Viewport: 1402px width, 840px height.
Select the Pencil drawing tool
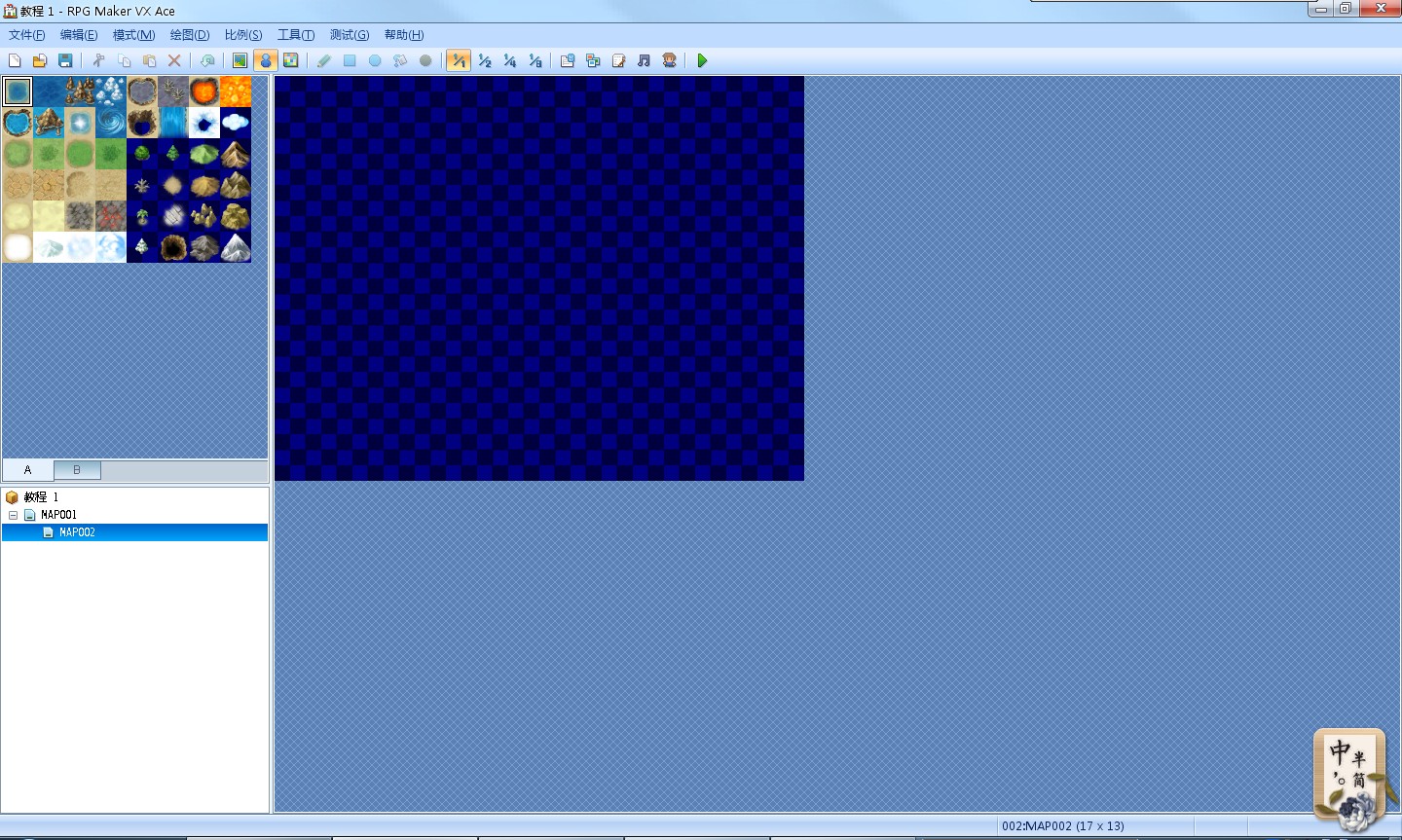324,60
